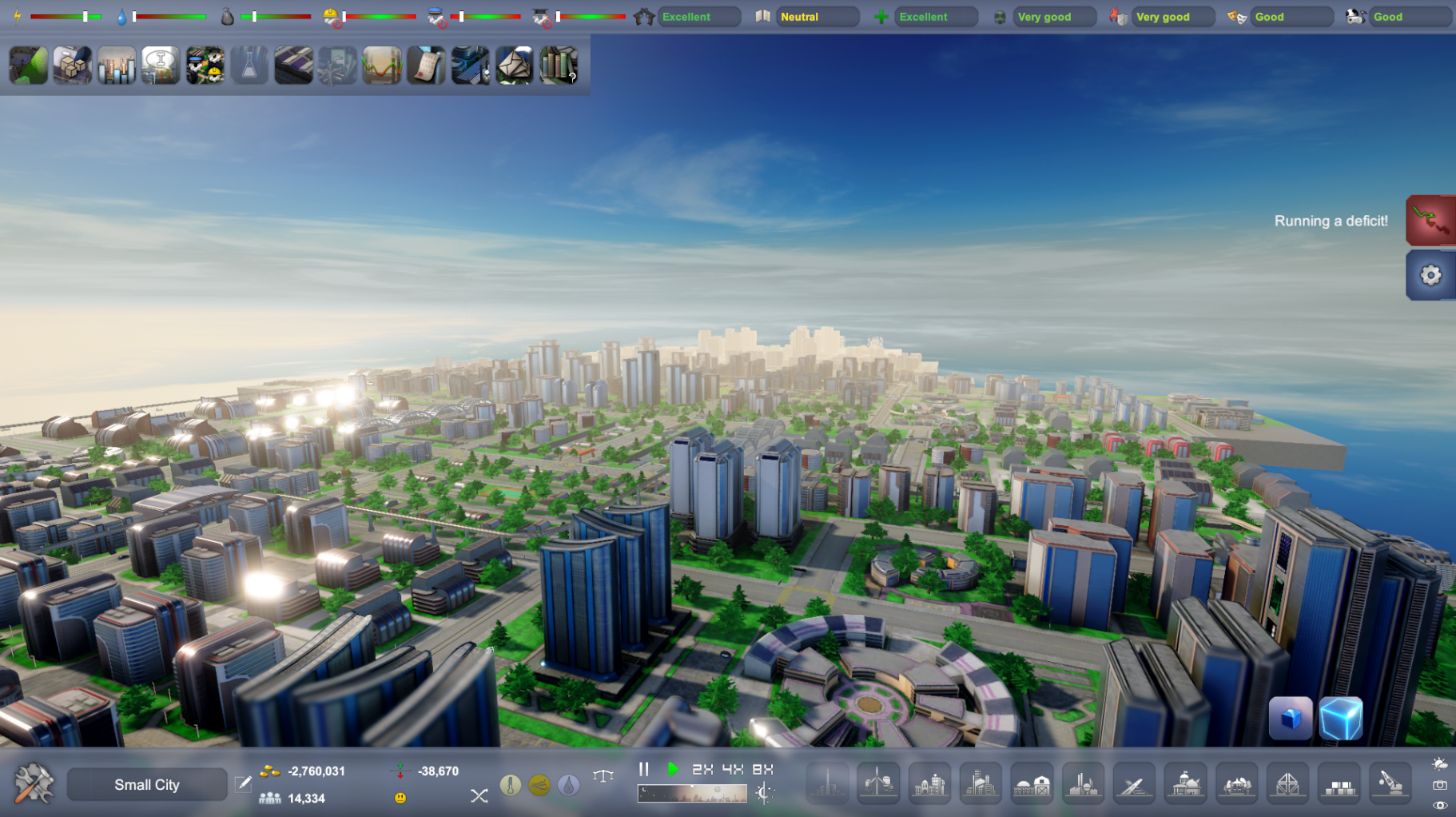This screenshot has width=1456, height=817.
Task: Open the policies scroll document icon
Action: click(x=426, y=65)
